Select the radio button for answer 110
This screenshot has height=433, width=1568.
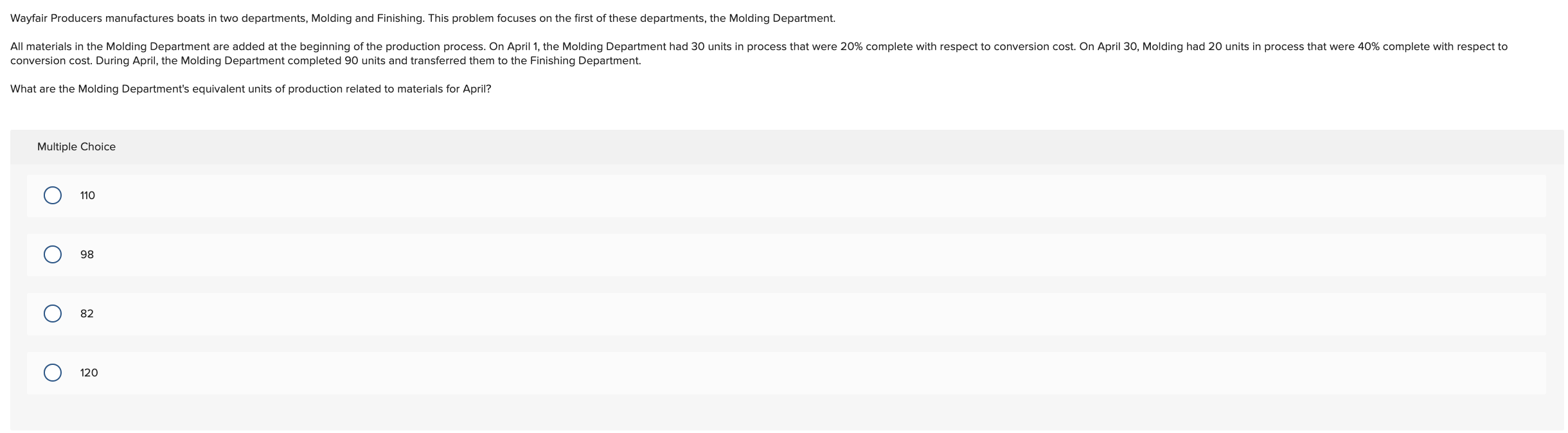point(53,195)
